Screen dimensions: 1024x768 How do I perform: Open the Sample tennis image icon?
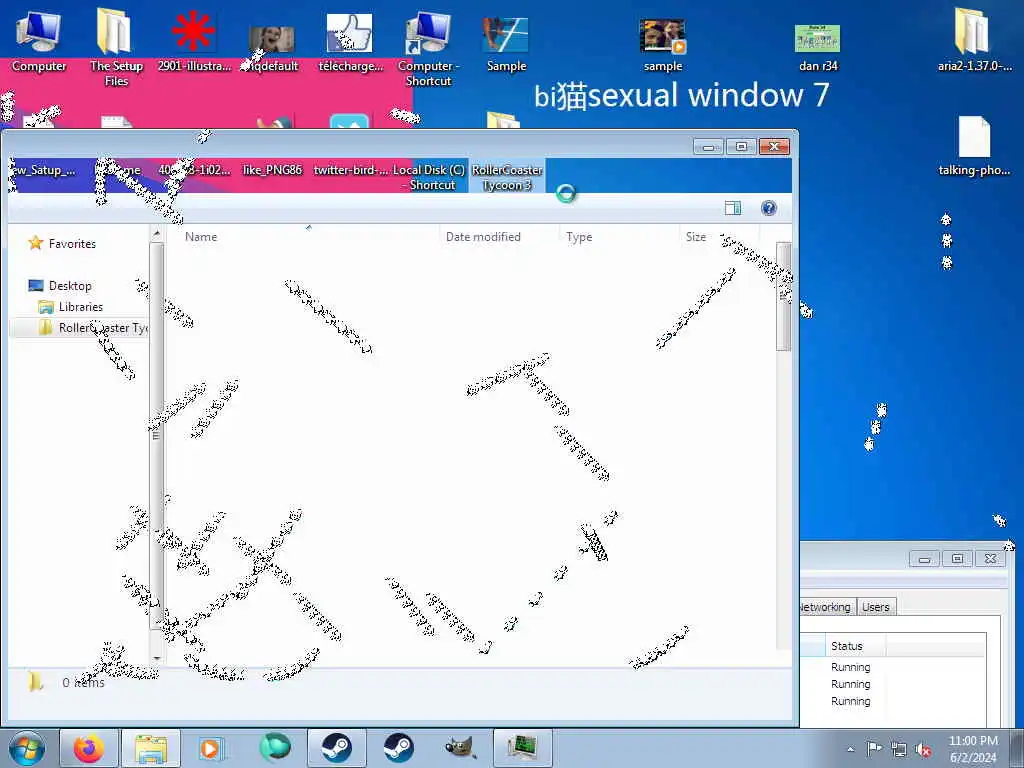tap(506, 43)
